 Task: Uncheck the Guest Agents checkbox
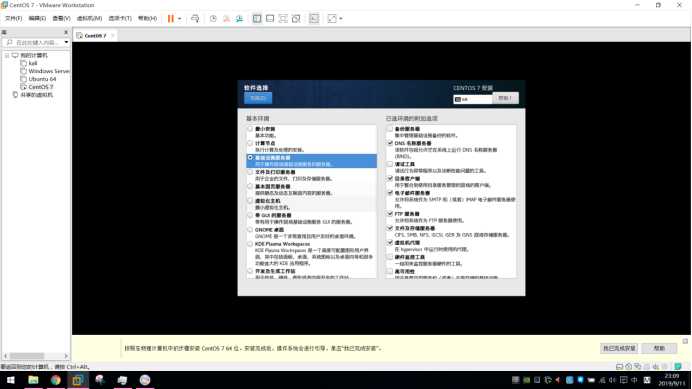(x=390, y=243)
